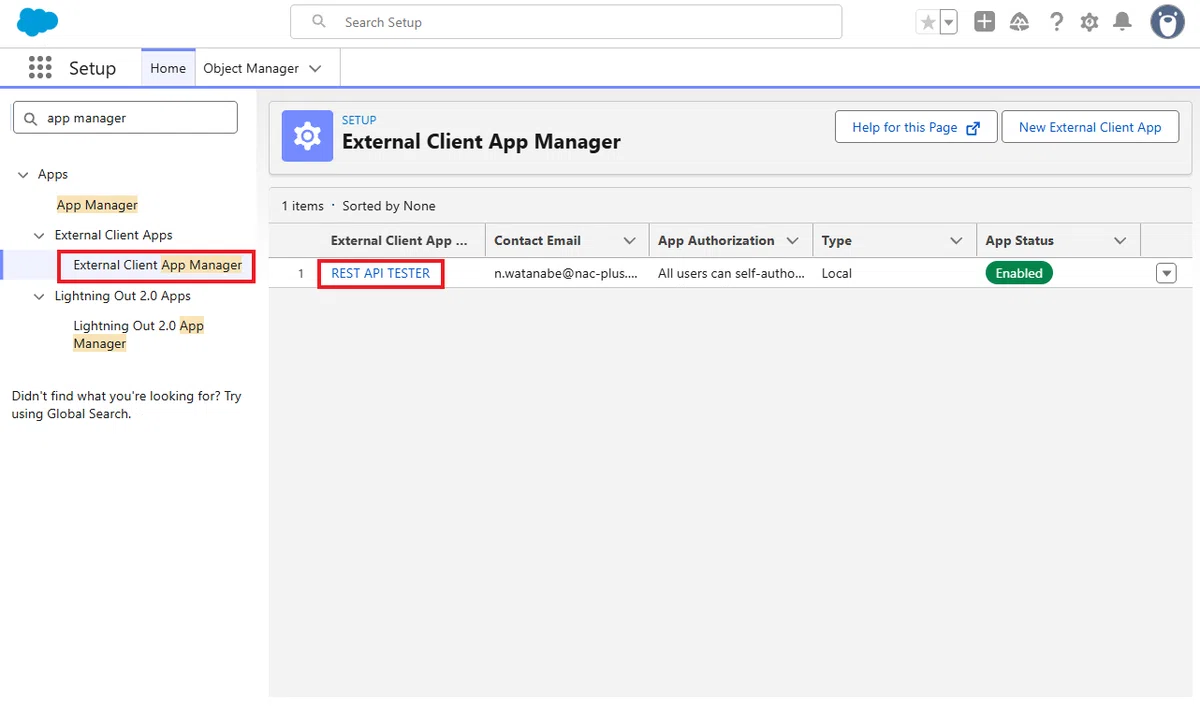Open App Manager in the sidebar
The height and width of the screenshot is (724, 1200).
click(x=97, y=205)
